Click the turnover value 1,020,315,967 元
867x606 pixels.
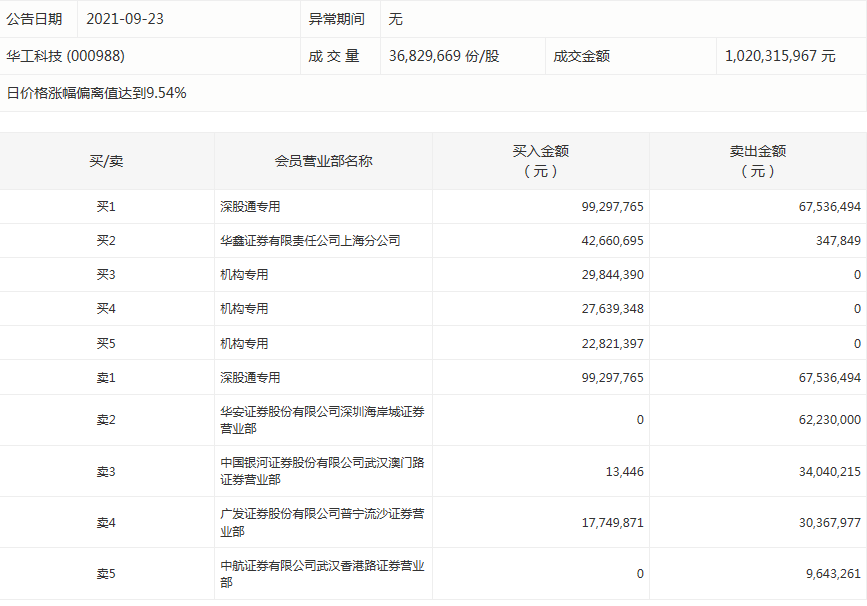point(780,56)
